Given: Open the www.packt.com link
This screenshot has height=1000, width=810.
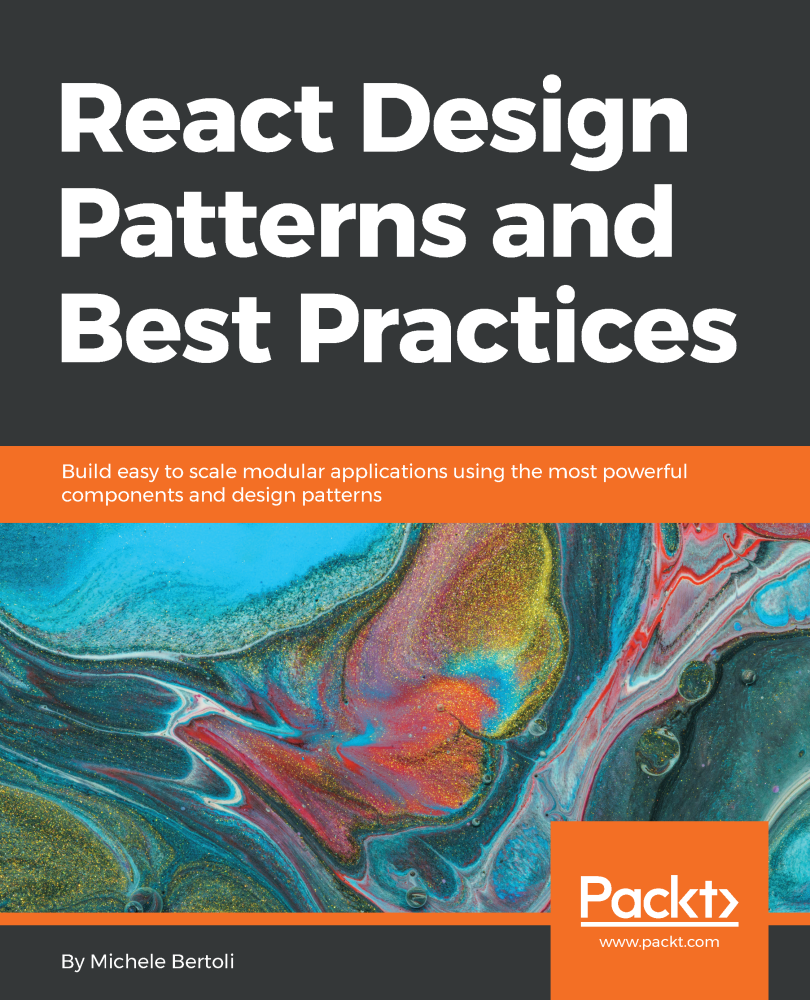Looking at the screenshot, I should tap(659, 942).
